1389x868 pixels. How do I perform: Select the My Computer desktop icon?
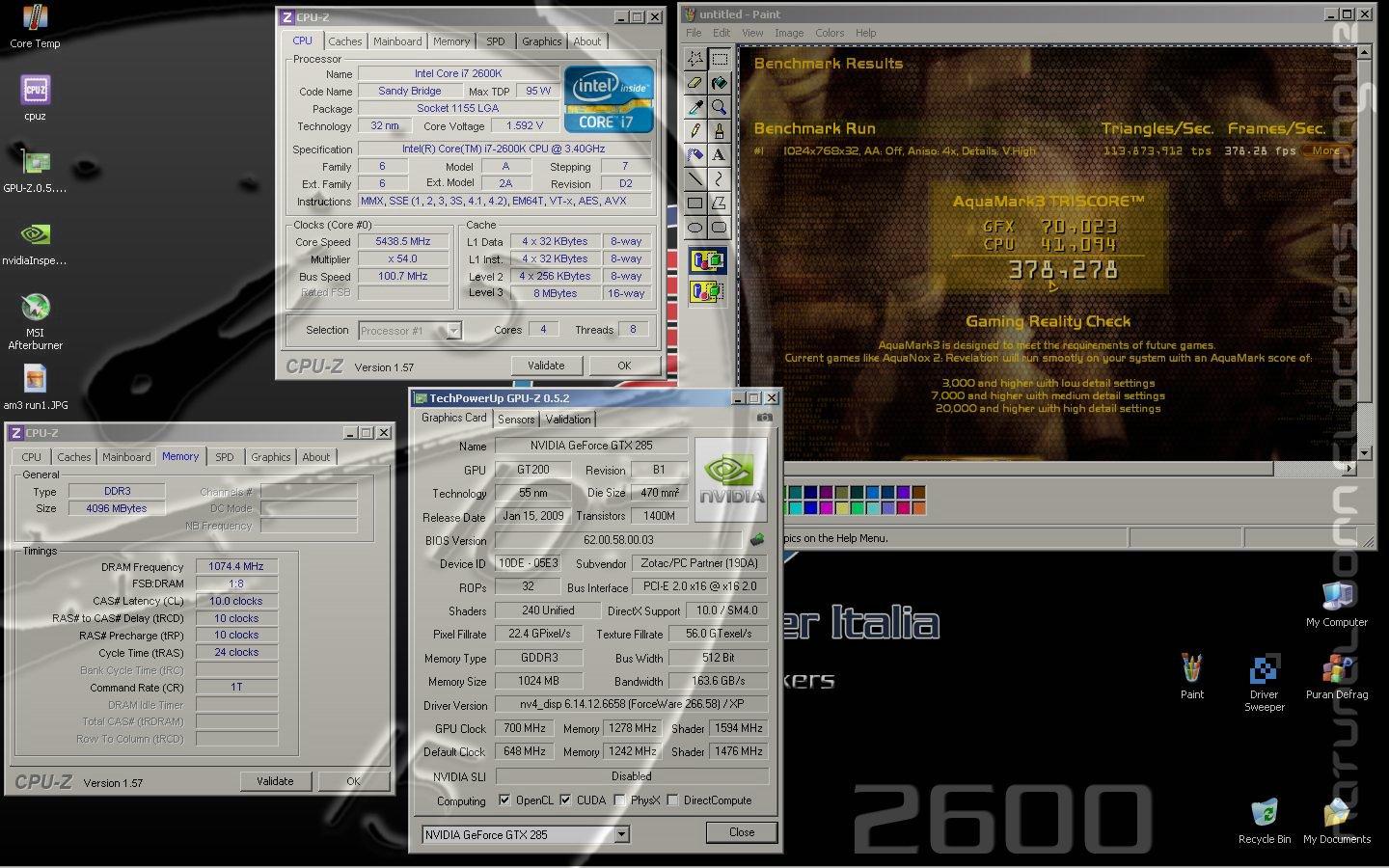[x=1337, y=604]
